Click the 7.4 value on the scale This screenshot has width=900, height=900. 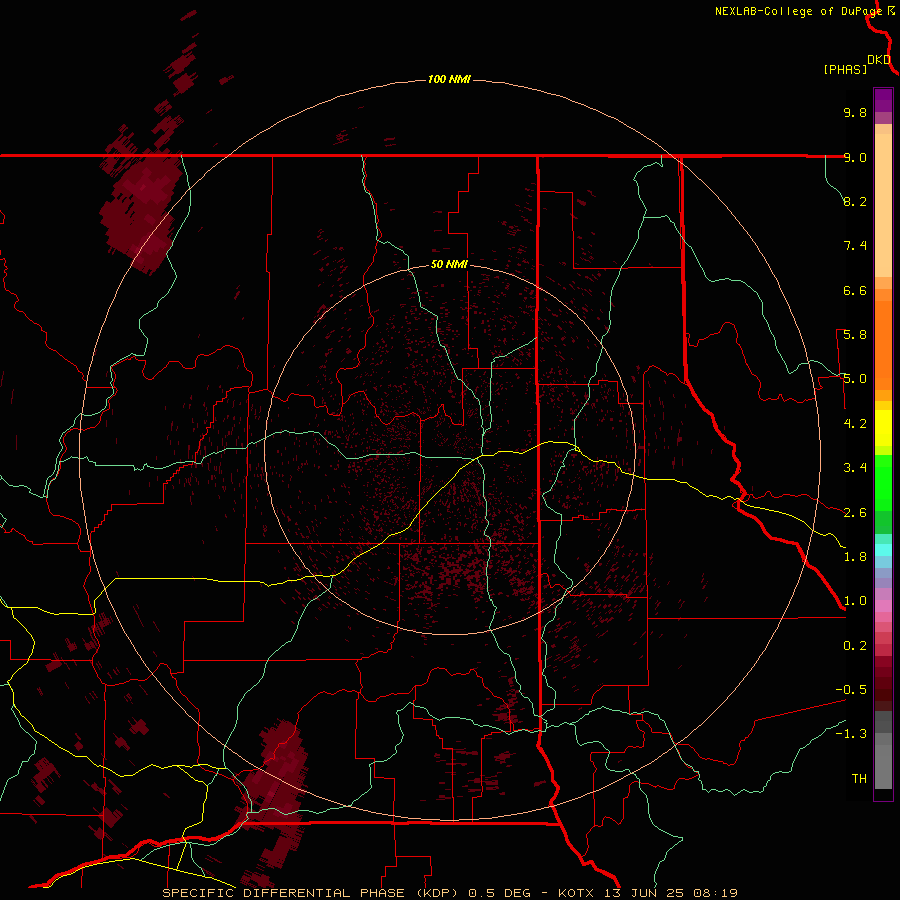coord(855,246)
